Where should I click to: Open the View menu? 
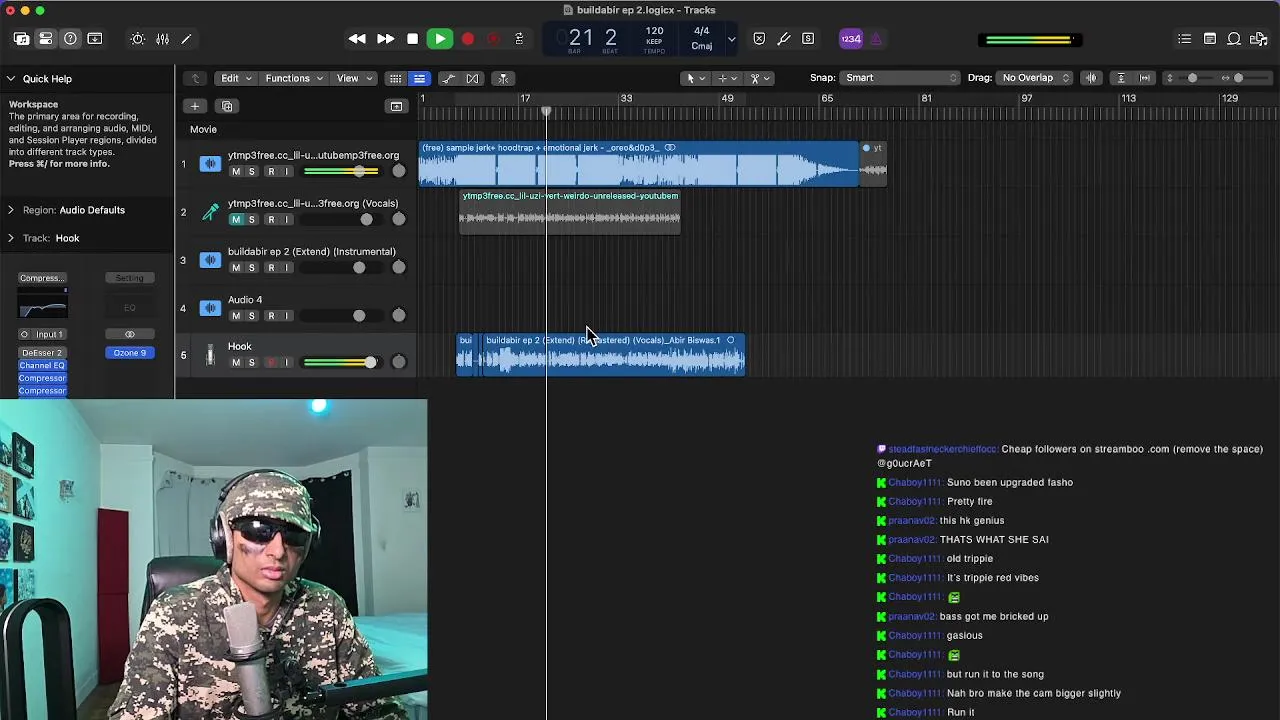point(354,78)
